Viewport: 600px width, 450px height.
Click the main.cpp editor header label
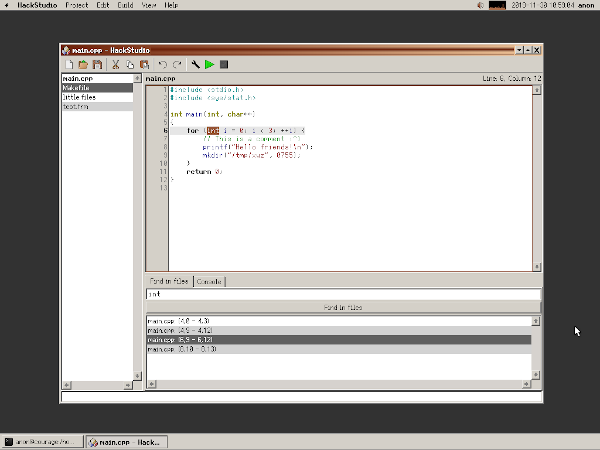[x=160, y=78]
